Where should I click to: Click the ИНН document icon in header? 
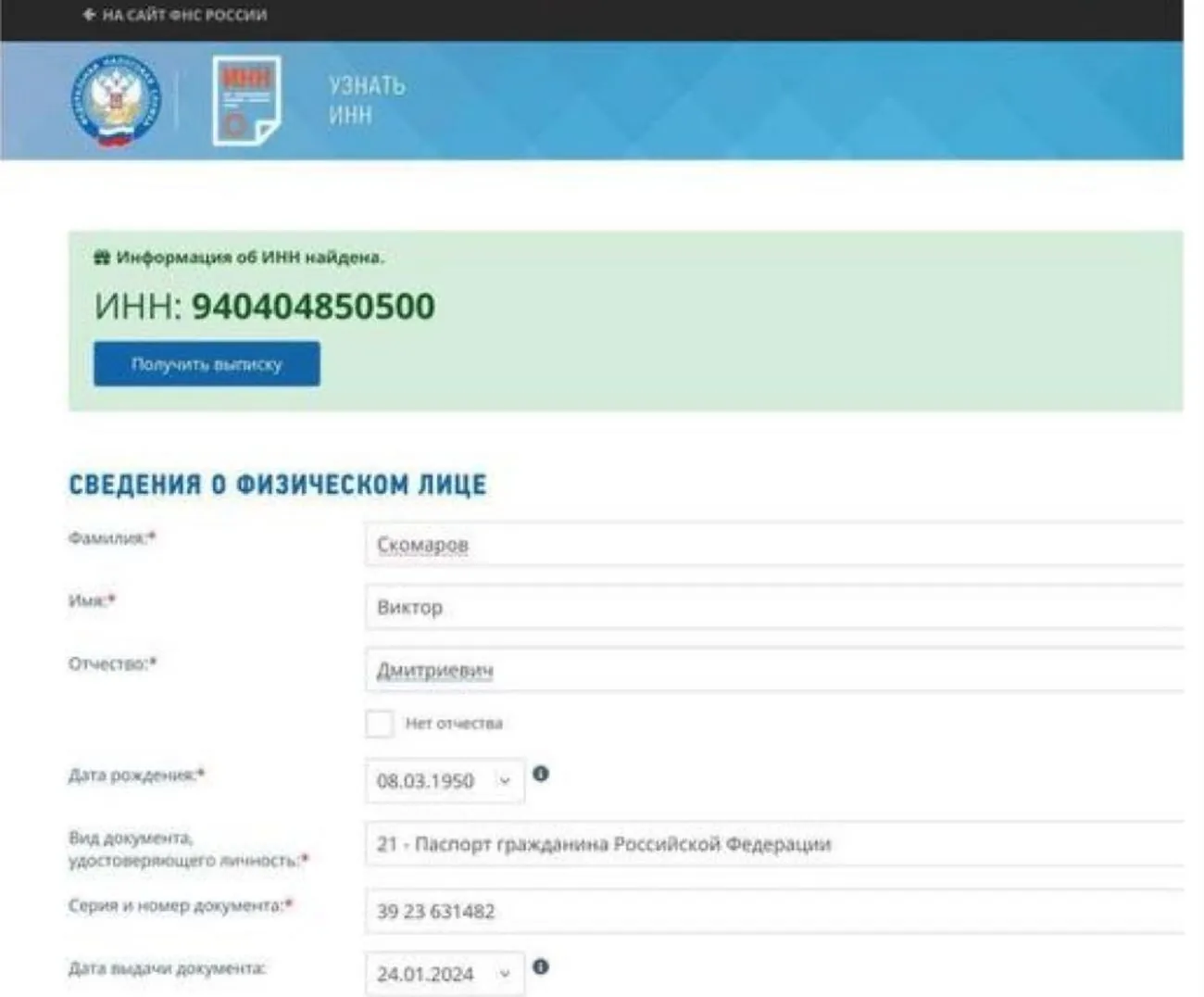click(245, 100)
